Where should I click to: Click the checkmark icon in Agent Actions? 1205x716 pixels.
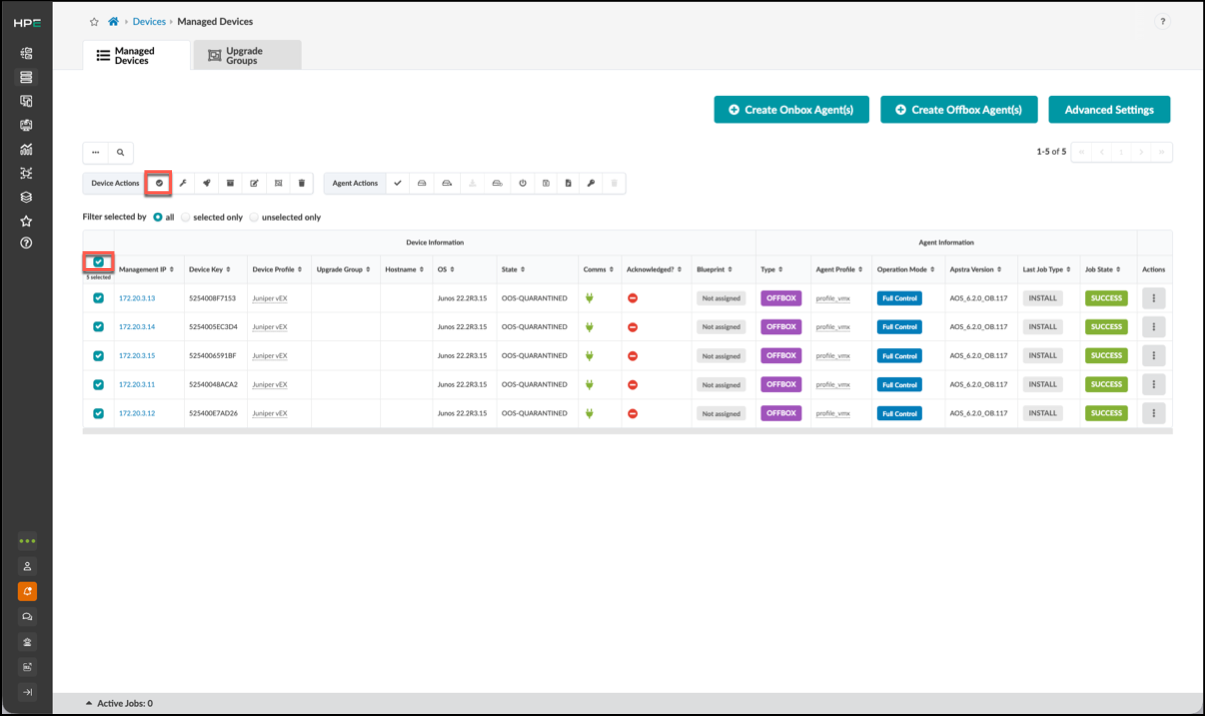397,183
